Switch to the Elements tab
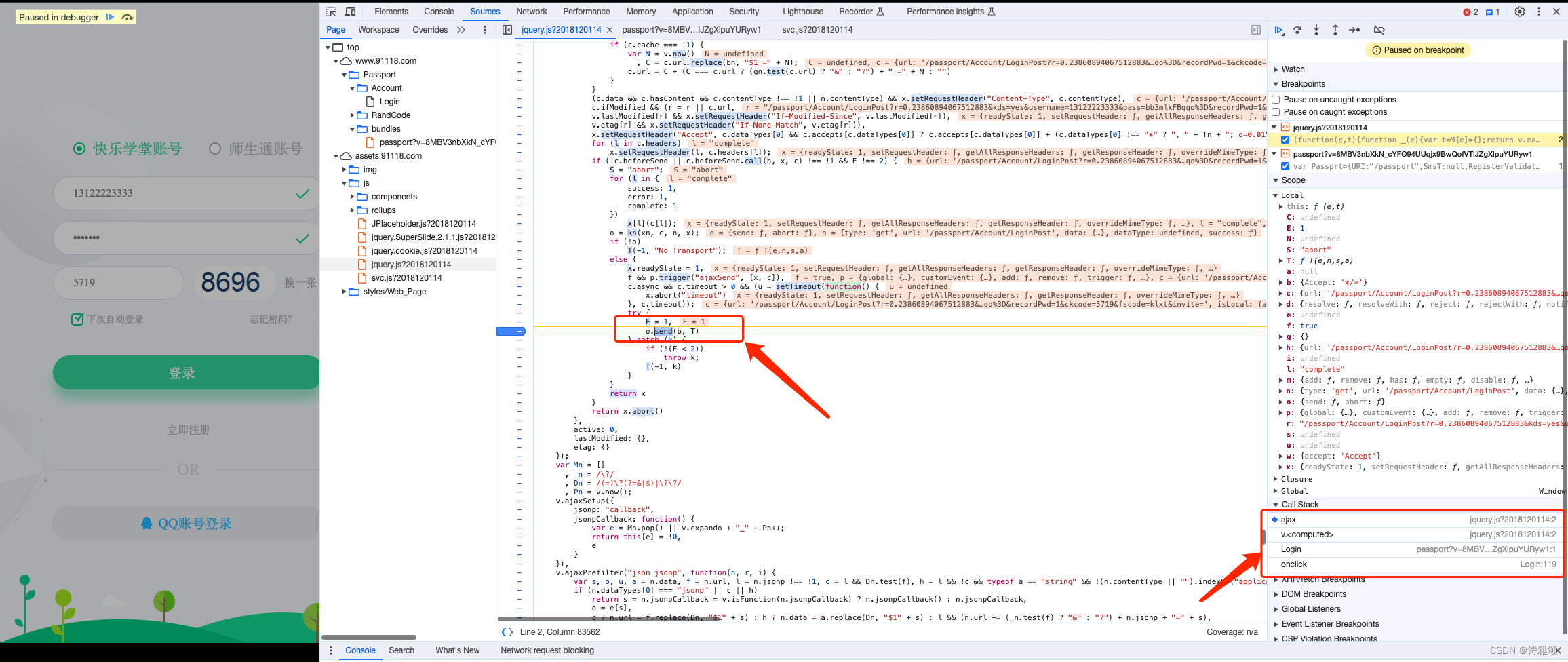The width and height of the screenshot is (1568, 662). click(x=391, y=12)
